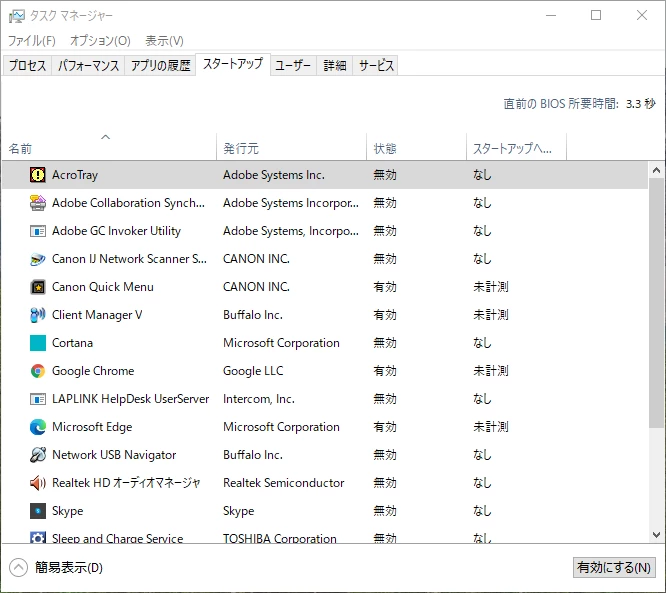This screenshot has width=666, height=593.
Task: Select the Skype entry name
Action: pyautogui.click(x=68, y=511)
